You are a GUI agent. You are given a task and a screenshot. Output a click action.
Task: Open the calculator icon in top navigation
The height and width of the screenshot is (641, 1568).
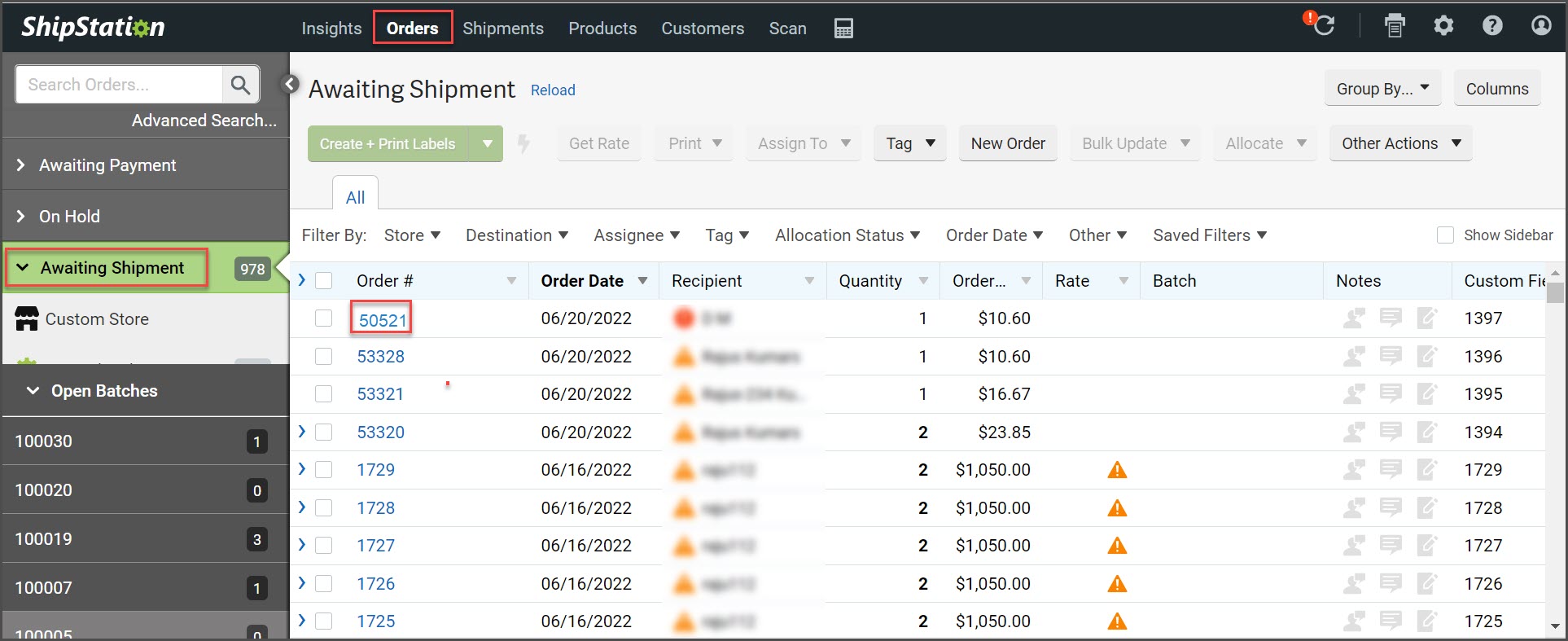coord(843,29)
